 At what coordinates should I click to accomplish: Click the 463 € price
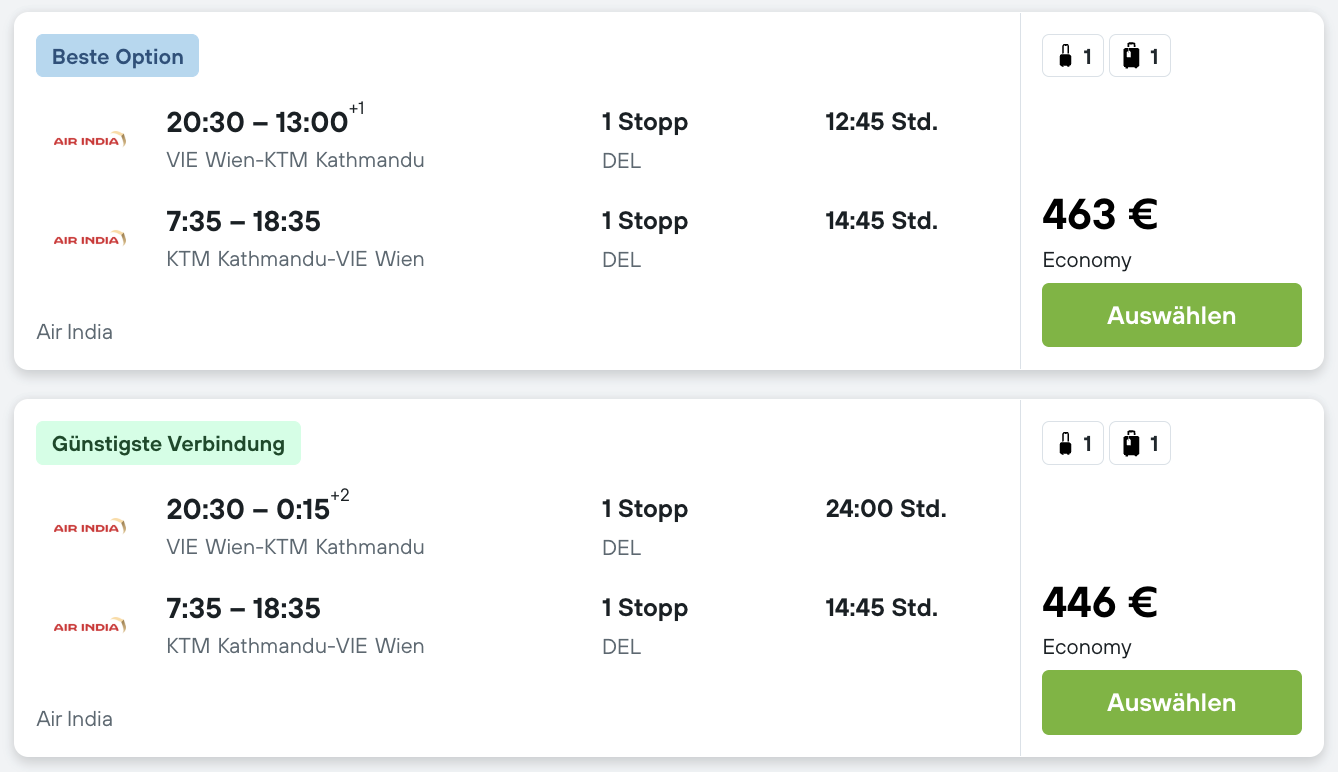coord(1099,214)
